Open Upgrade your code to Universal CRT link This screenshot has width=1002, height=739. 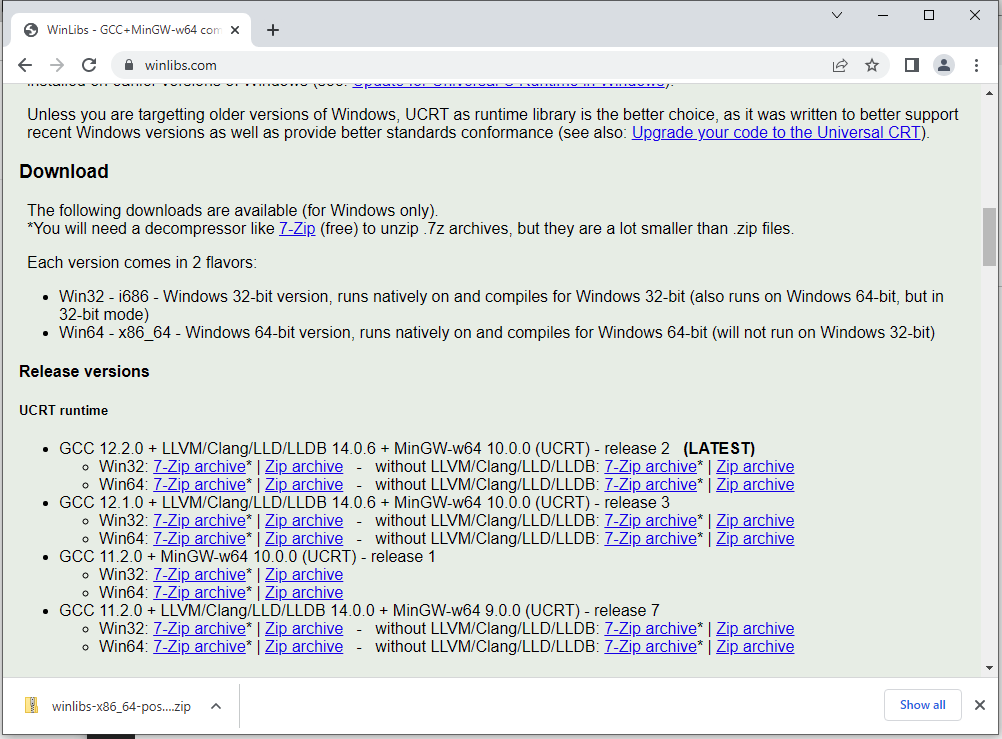click(x=778, y=133)
